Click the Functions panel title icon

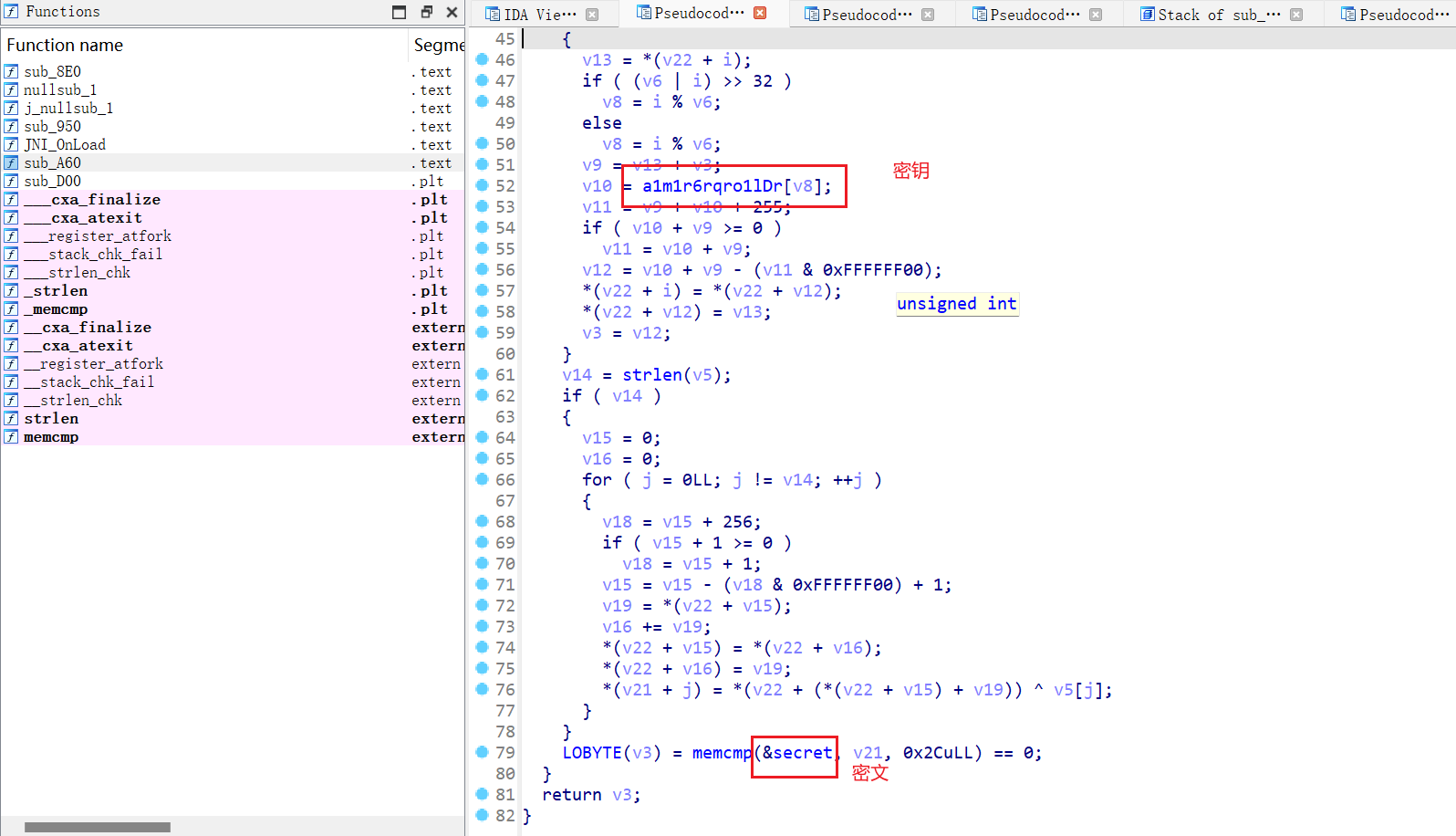11,12
